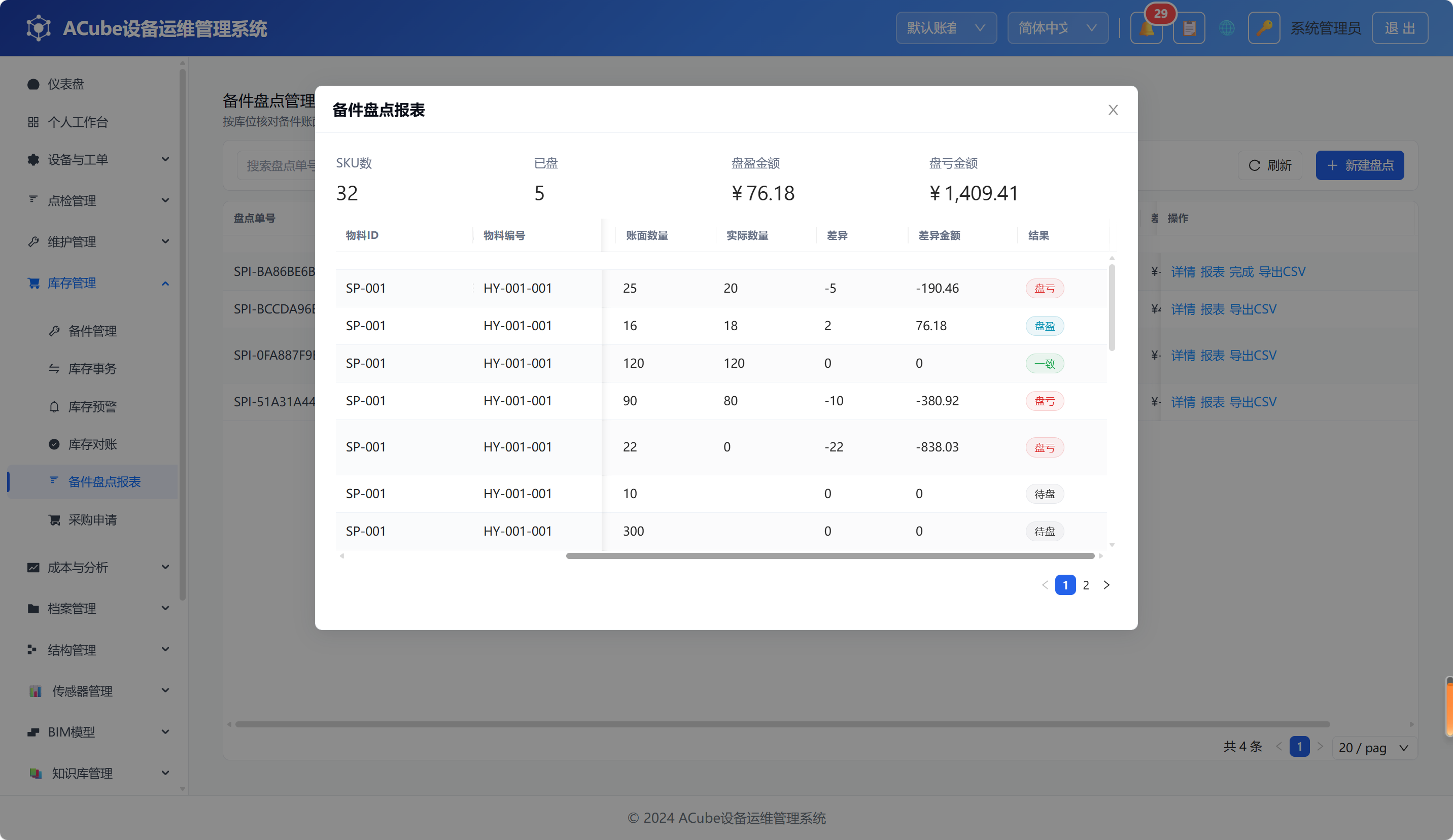
Task: Select 库存对账 submenu item
Action: [92, 444]
